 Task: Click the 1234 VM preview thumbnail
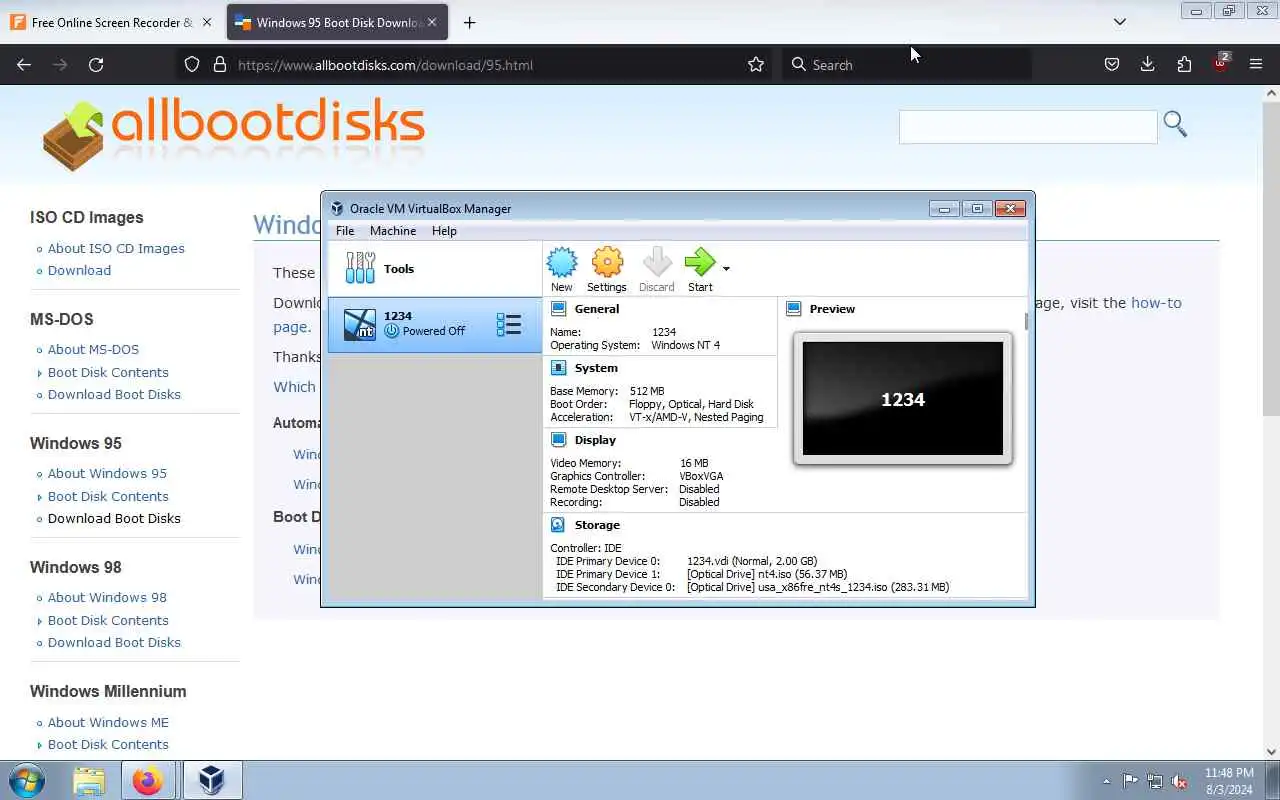pos(903,399)
